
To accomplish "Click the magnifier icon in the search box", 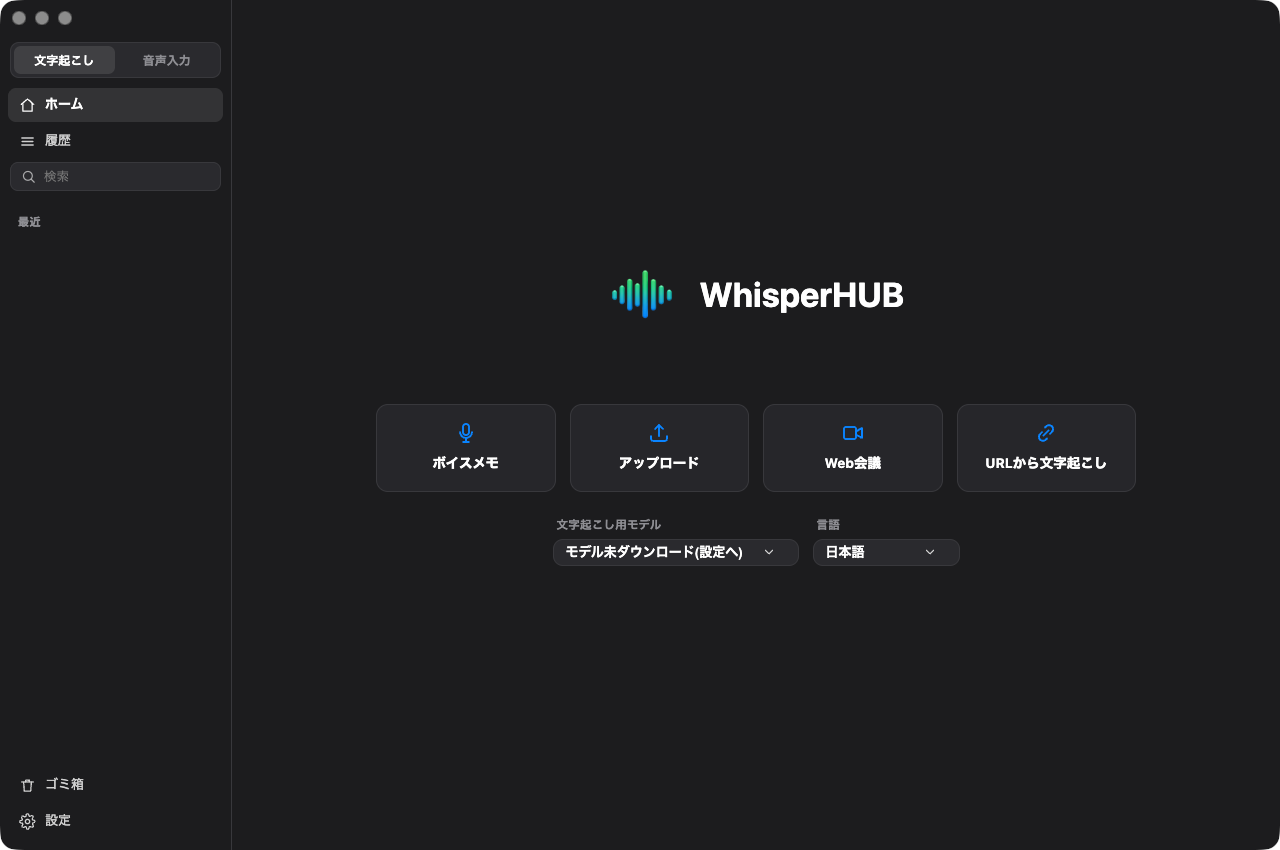I will [29, 177].
